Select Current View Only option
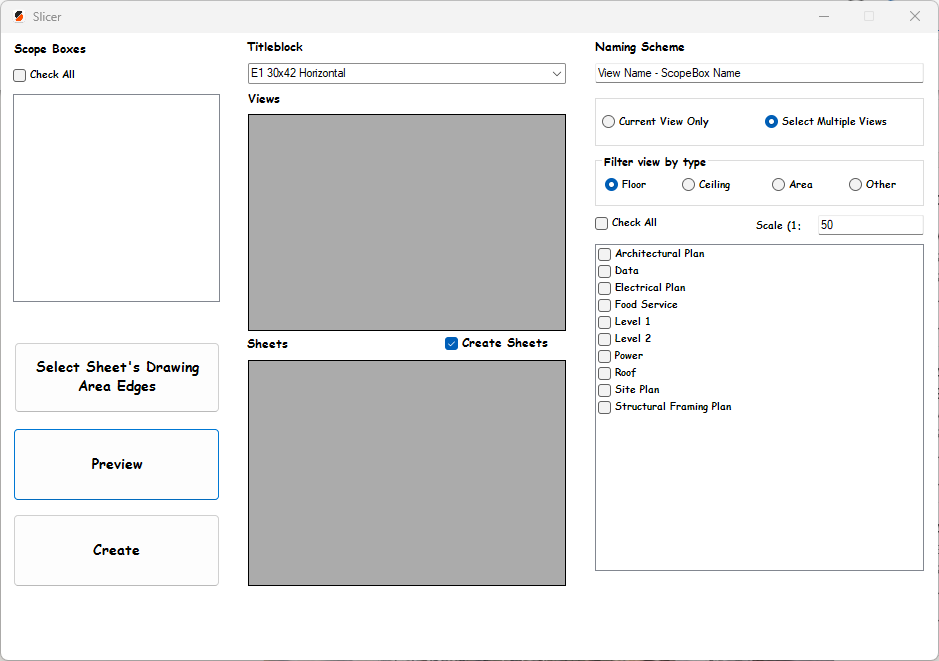Screen dimensions: 939x661 pos(609,122)
